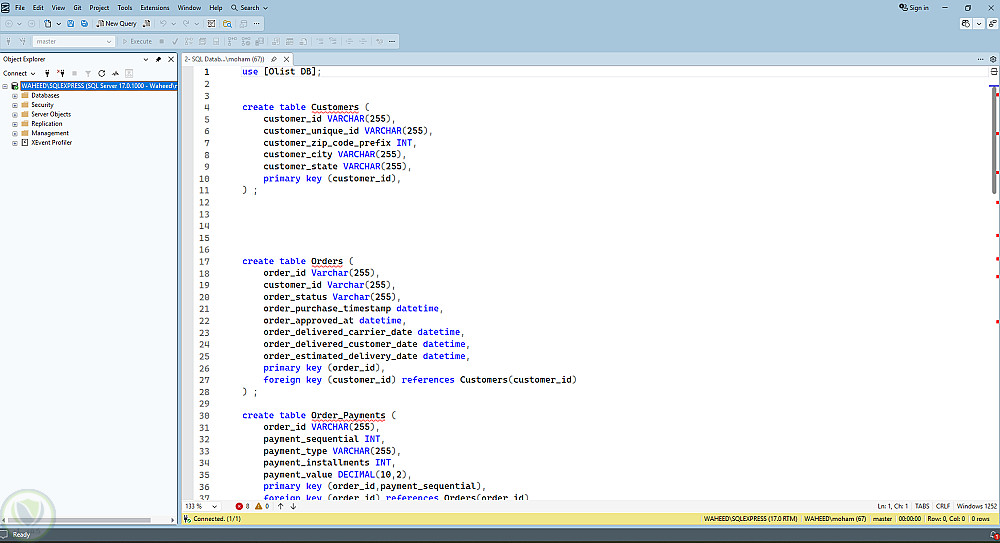Click Object Explorer Disconnect icon
This screenshot has width=1000, height=543.
pyautogui.click(x=61, y=73)
